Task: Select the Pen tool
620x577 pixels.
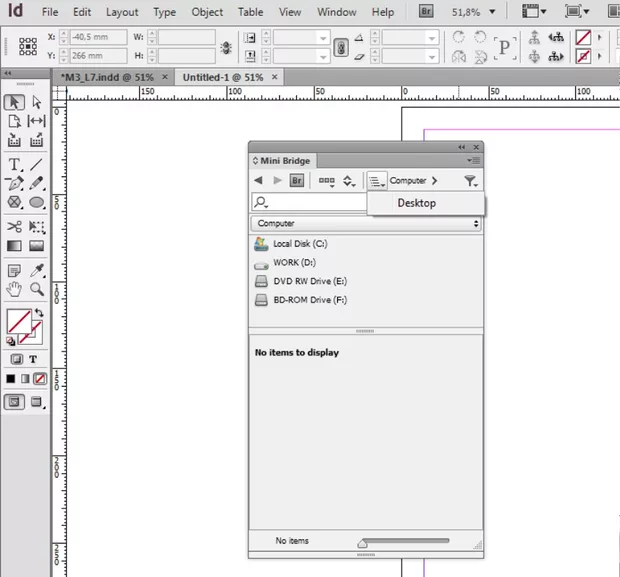Action: [x=14, y=183]
